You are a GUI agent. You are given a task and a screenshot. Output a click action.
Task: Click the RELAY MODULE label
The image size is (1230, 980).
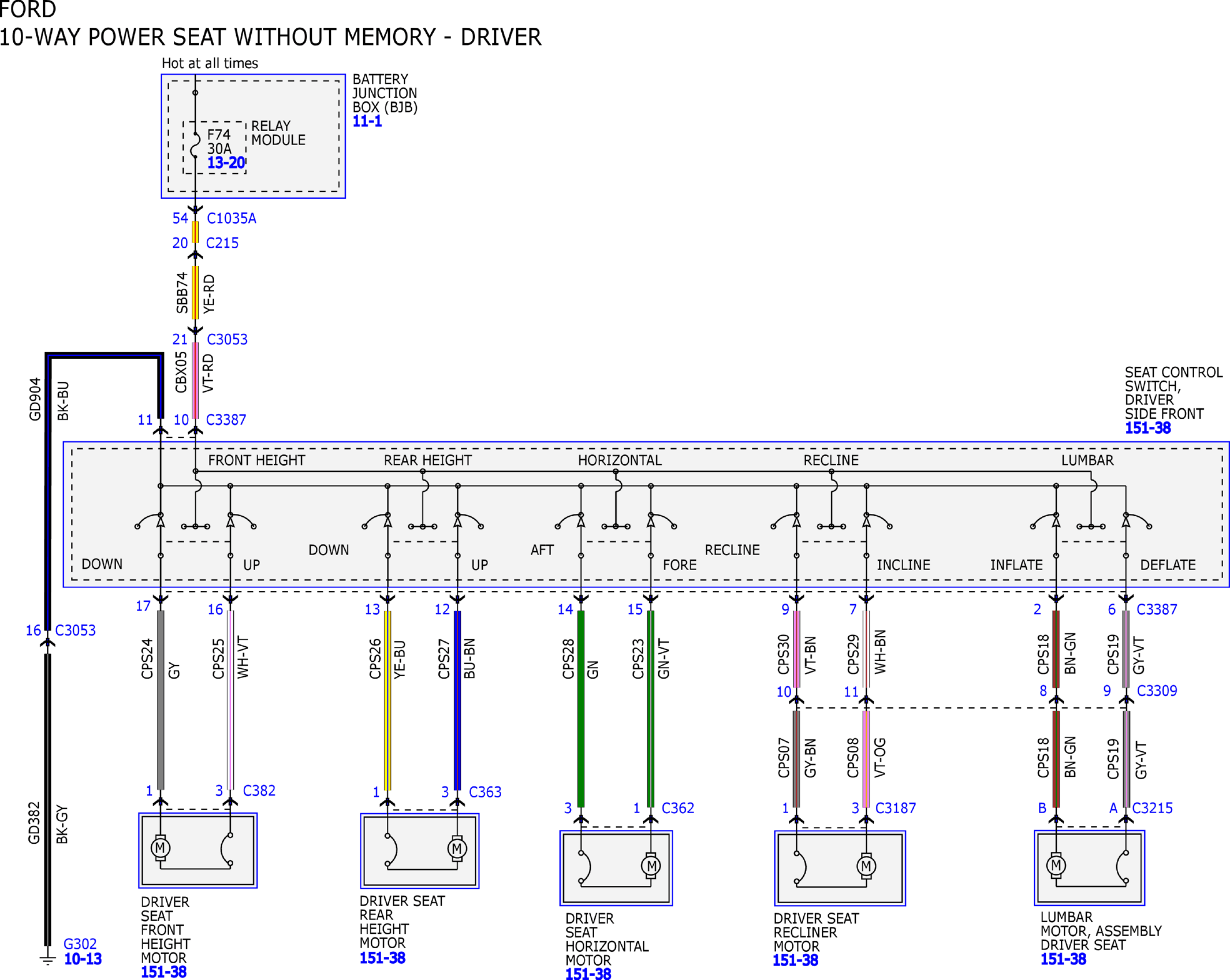pos(278,133)
